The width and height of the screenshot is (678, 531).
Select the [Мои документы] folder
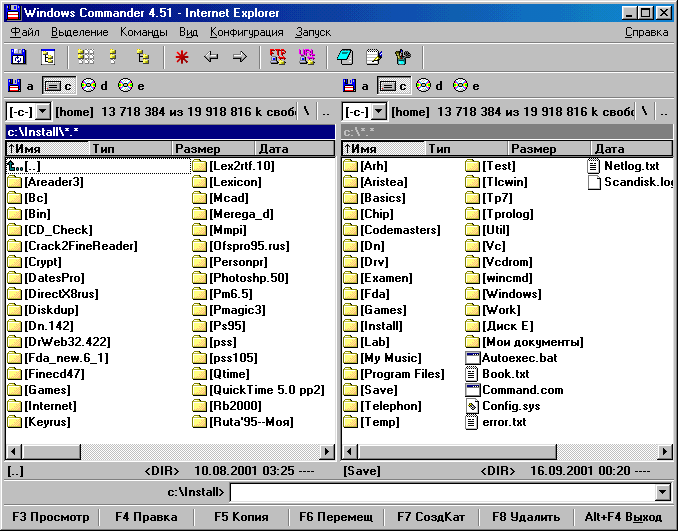tap(524, 342)
